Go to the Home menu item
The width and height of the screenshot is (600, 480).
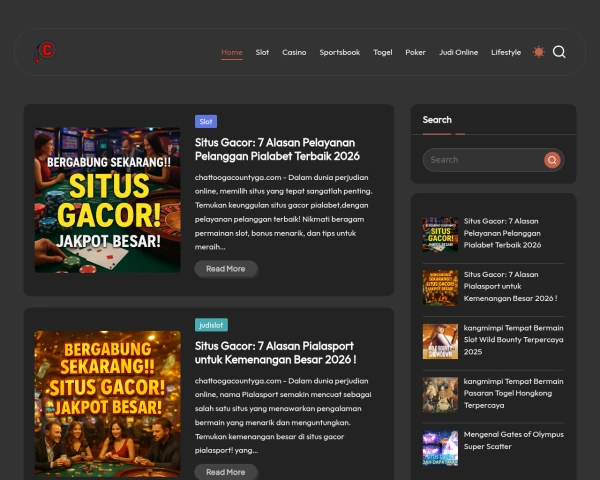coord(232,52)
